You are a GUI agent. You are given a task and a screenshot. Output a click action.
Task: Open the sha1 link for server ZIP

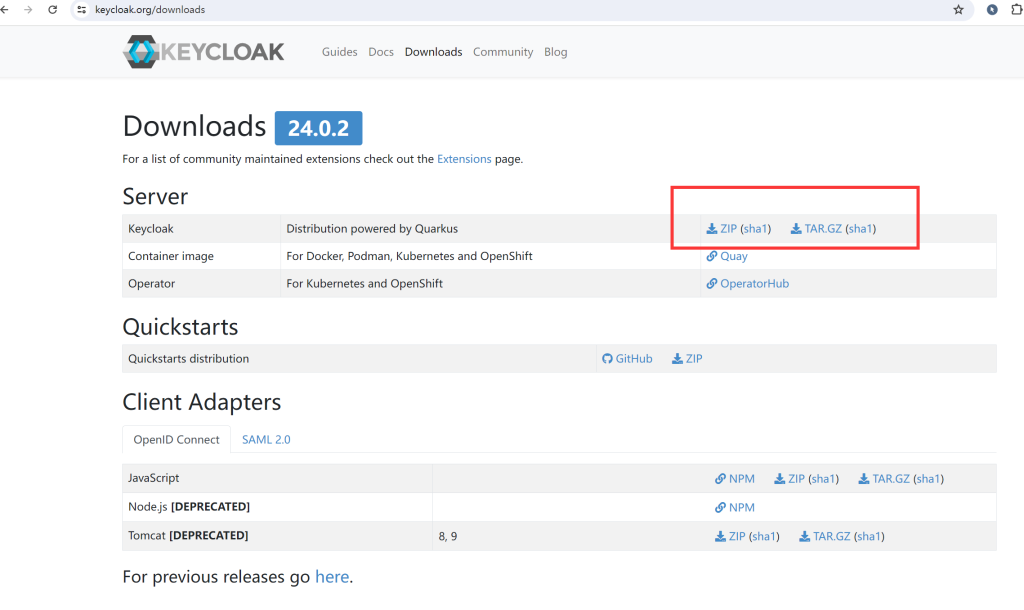click(756, 229)
